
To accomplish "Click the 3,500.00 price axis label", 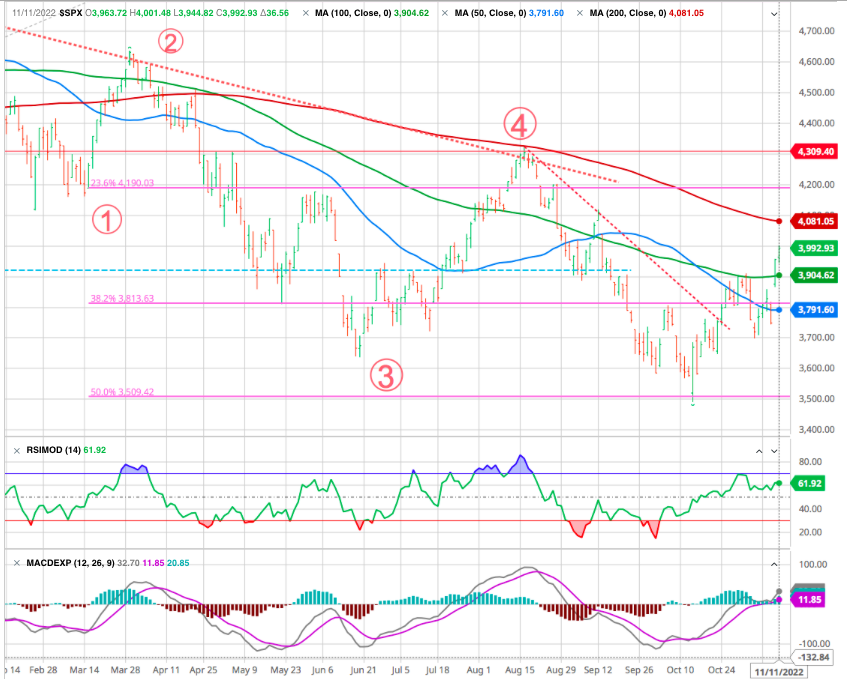I will pyautogui.click(x=816, y=399).
